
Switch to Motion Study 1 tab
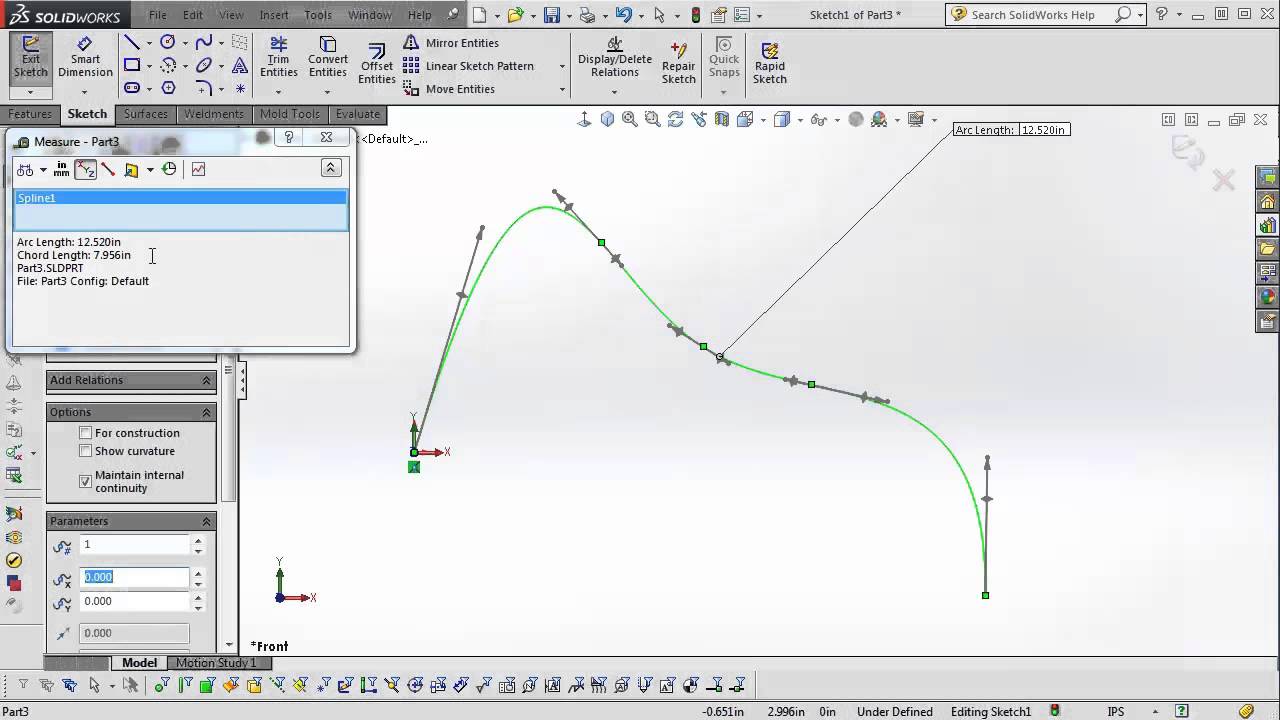pyautogui.click(x=216, y=663)
